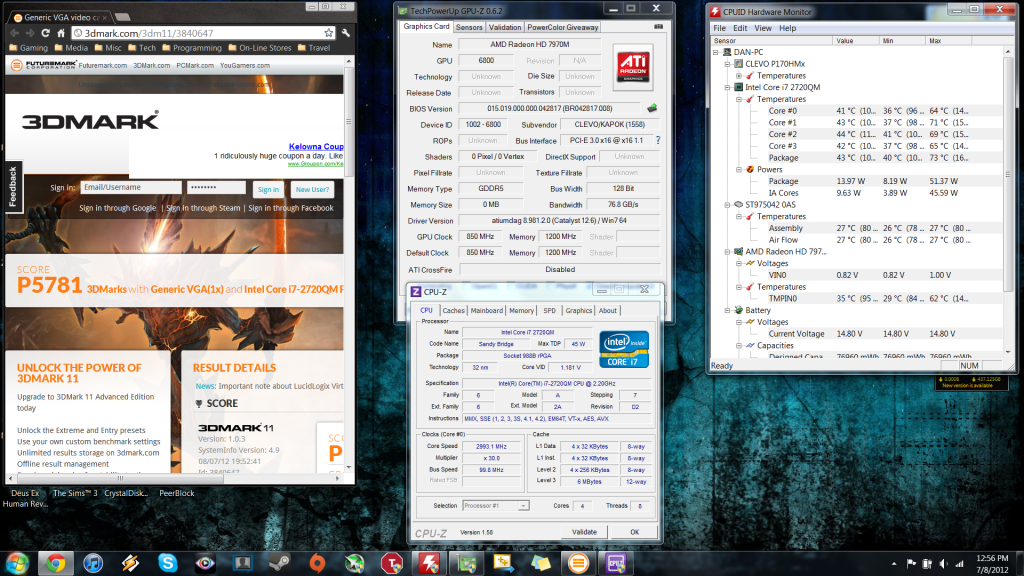
Task: Go to the Chrome home page icon
Action: pos(61,33)
